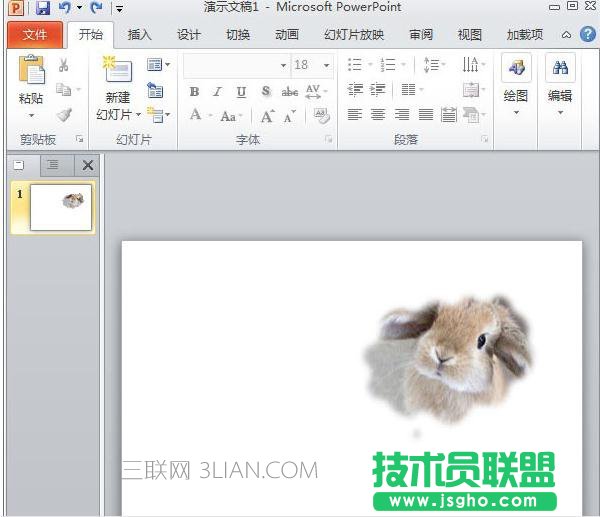Screen dimensions: 600x517
Task: Justify the text
Action: (x=426, y=114)
